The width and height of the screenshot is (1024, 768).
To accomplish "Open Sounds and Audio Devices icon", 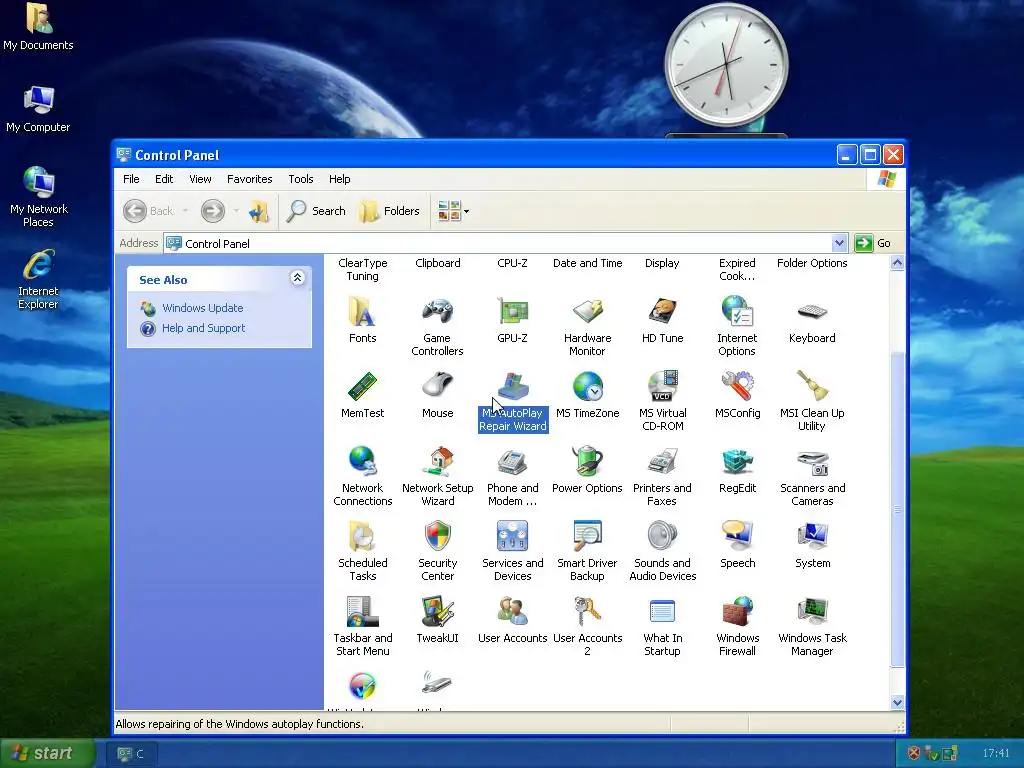I will (x=662, y=537).
